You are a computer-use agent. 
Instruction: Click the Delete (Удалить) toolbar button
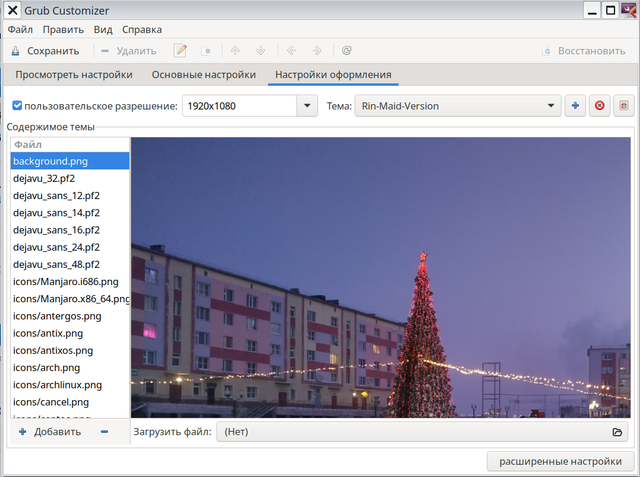[x=129, y=51]
